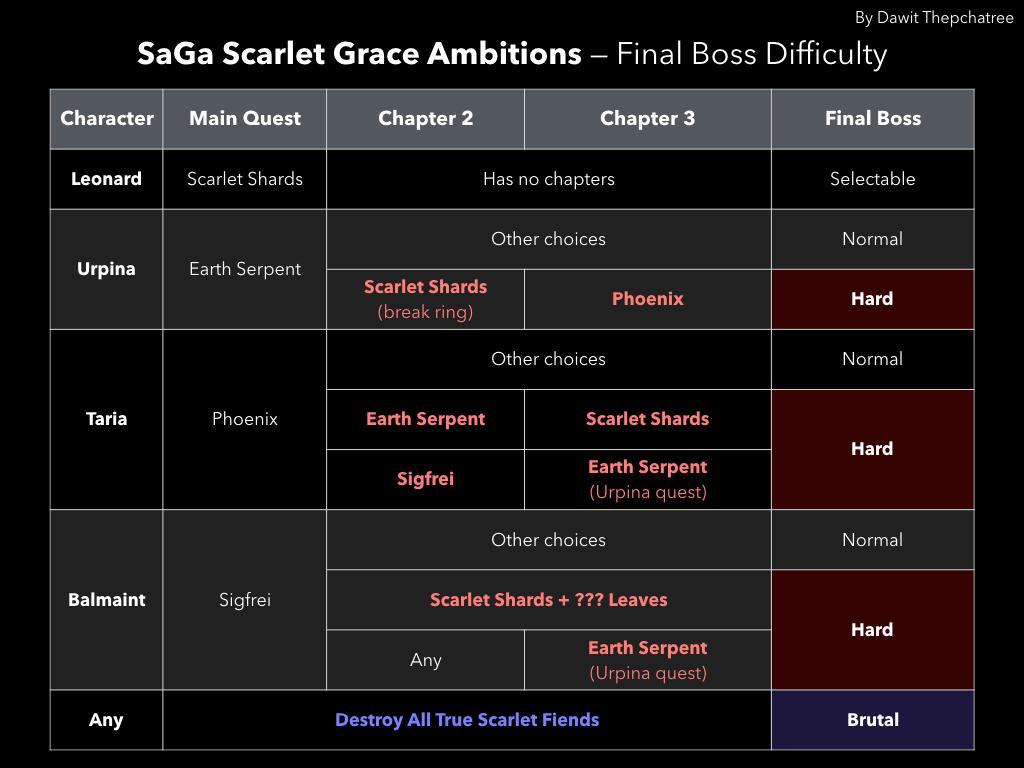Click the "Chapter 2" column header

pos(425,119)
